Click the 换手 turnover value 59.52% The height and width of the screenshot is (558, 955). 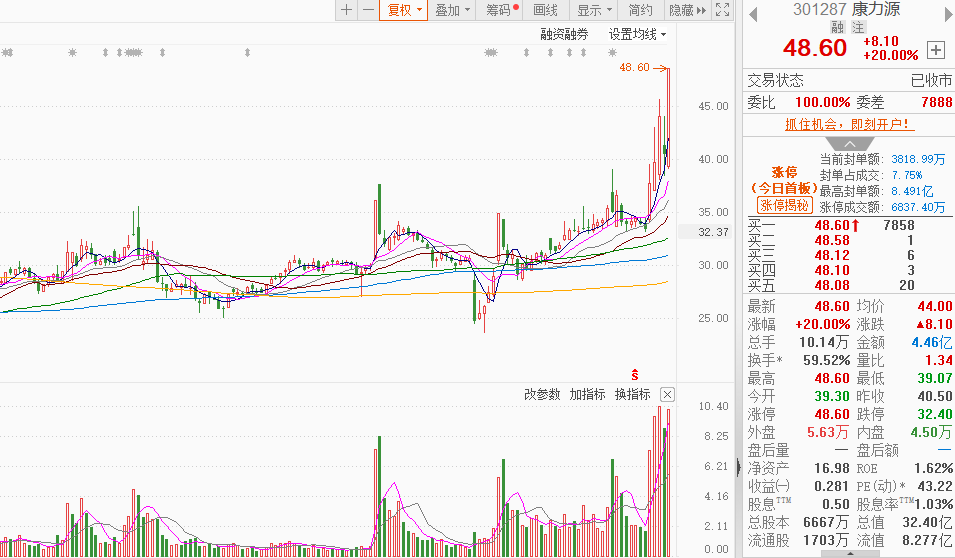[826, 360]
